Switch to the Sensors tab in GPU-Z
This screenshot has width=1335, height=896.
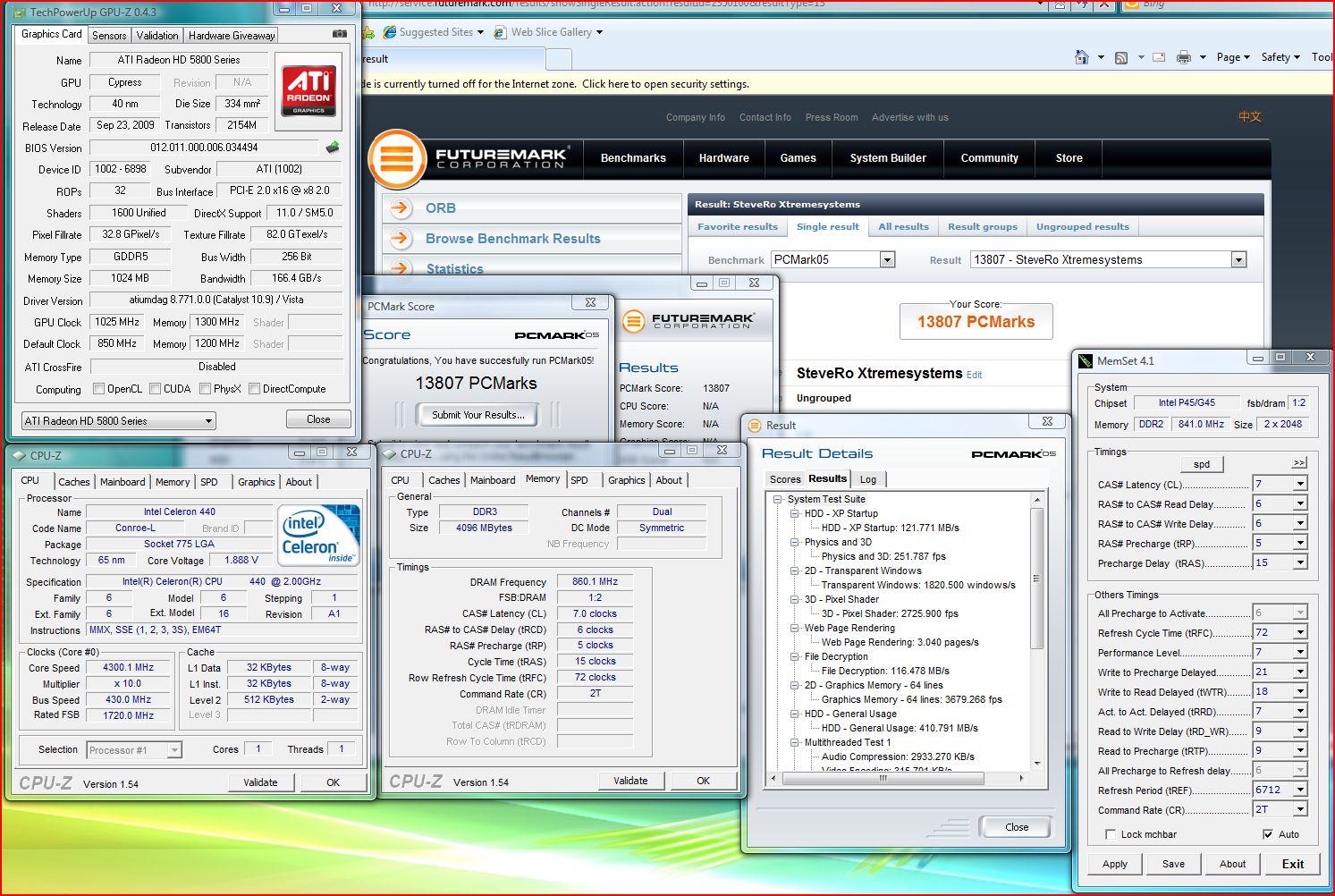(109, 36)
